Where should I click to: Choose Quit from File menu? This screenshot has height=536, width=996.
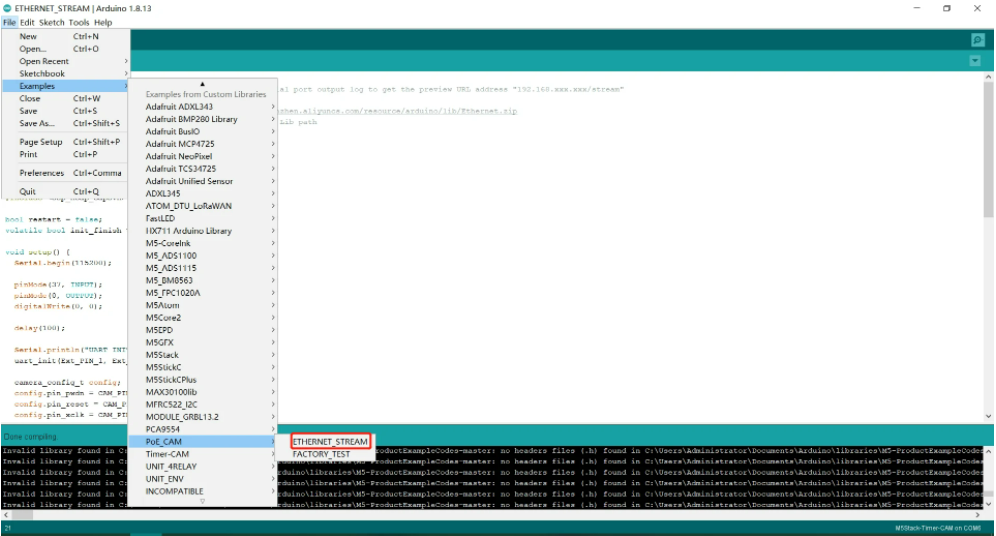(x=65, y=191)
